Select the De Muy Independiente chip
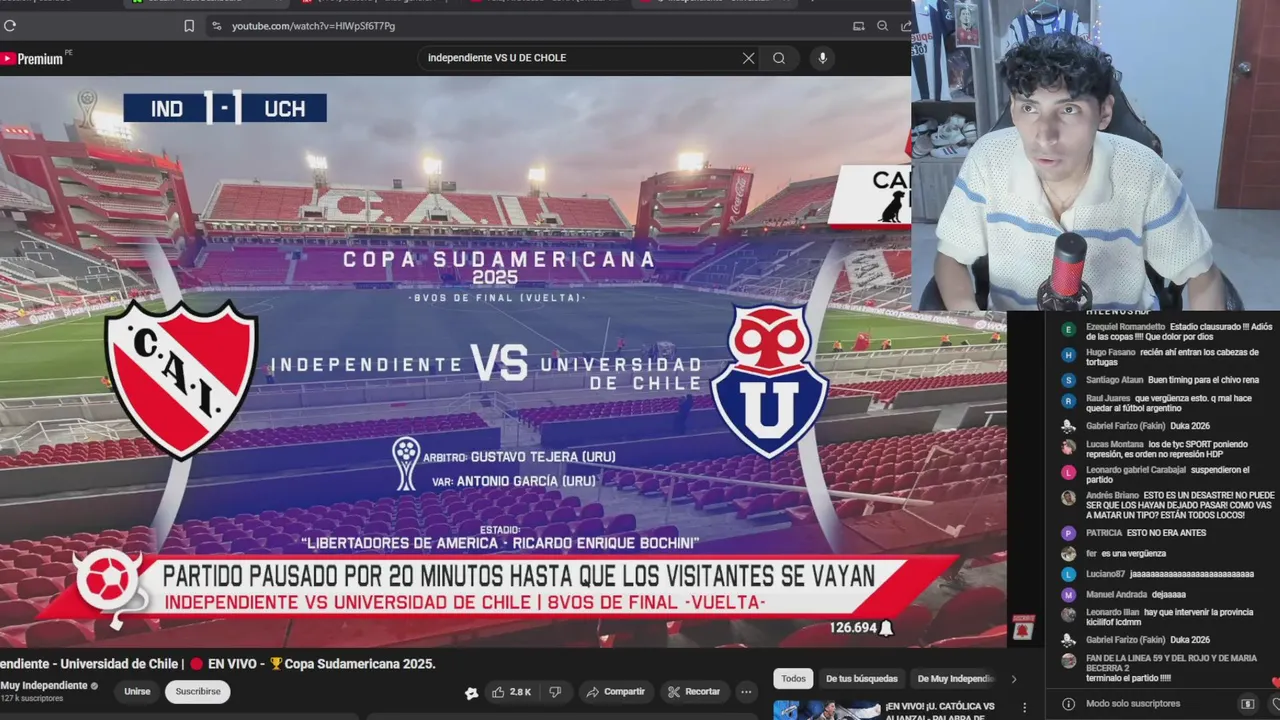This screenshot has width=1280, height=720. click(x=955, y=679)
